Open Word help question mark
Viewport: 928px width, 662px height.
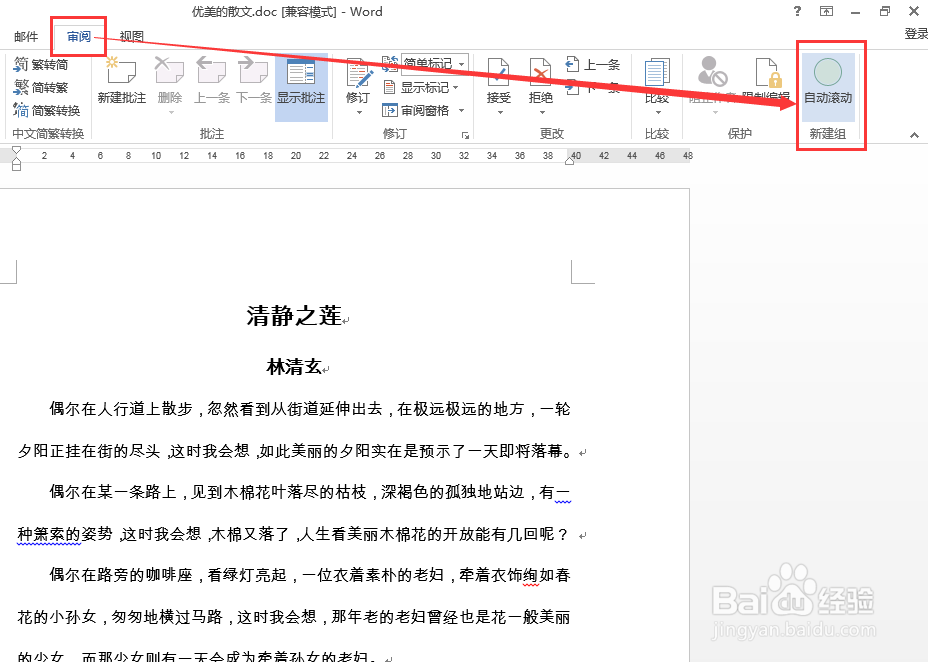797,11
